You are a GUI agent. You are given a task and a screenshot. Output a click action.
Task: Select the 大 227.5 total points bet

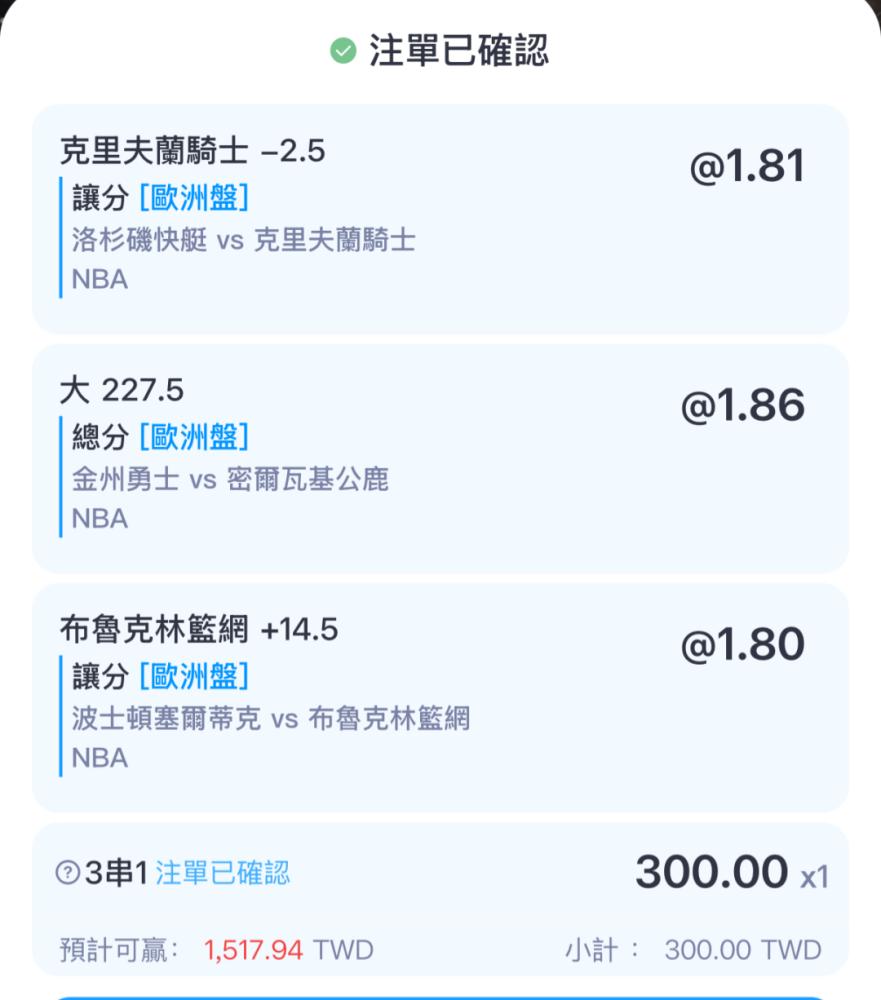point(121,390)
